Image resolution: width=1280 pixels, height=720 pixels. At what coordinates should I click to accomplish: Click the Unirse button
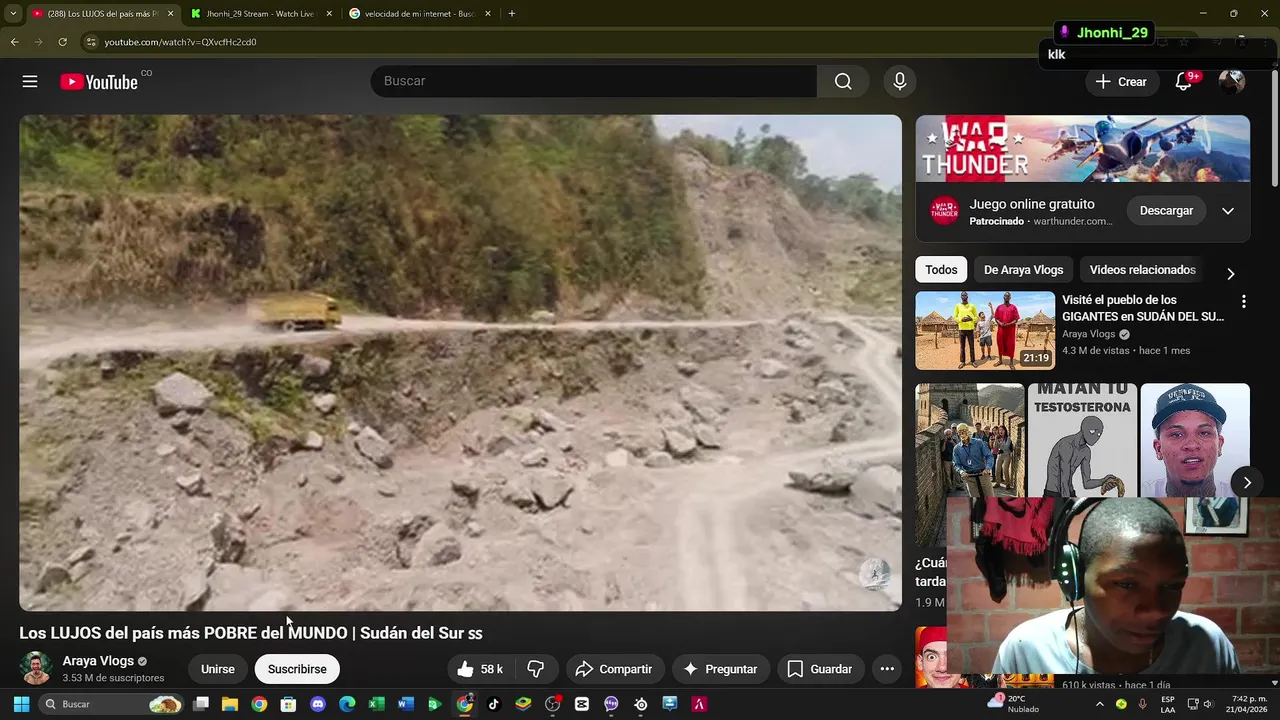(x=218, y=669)
